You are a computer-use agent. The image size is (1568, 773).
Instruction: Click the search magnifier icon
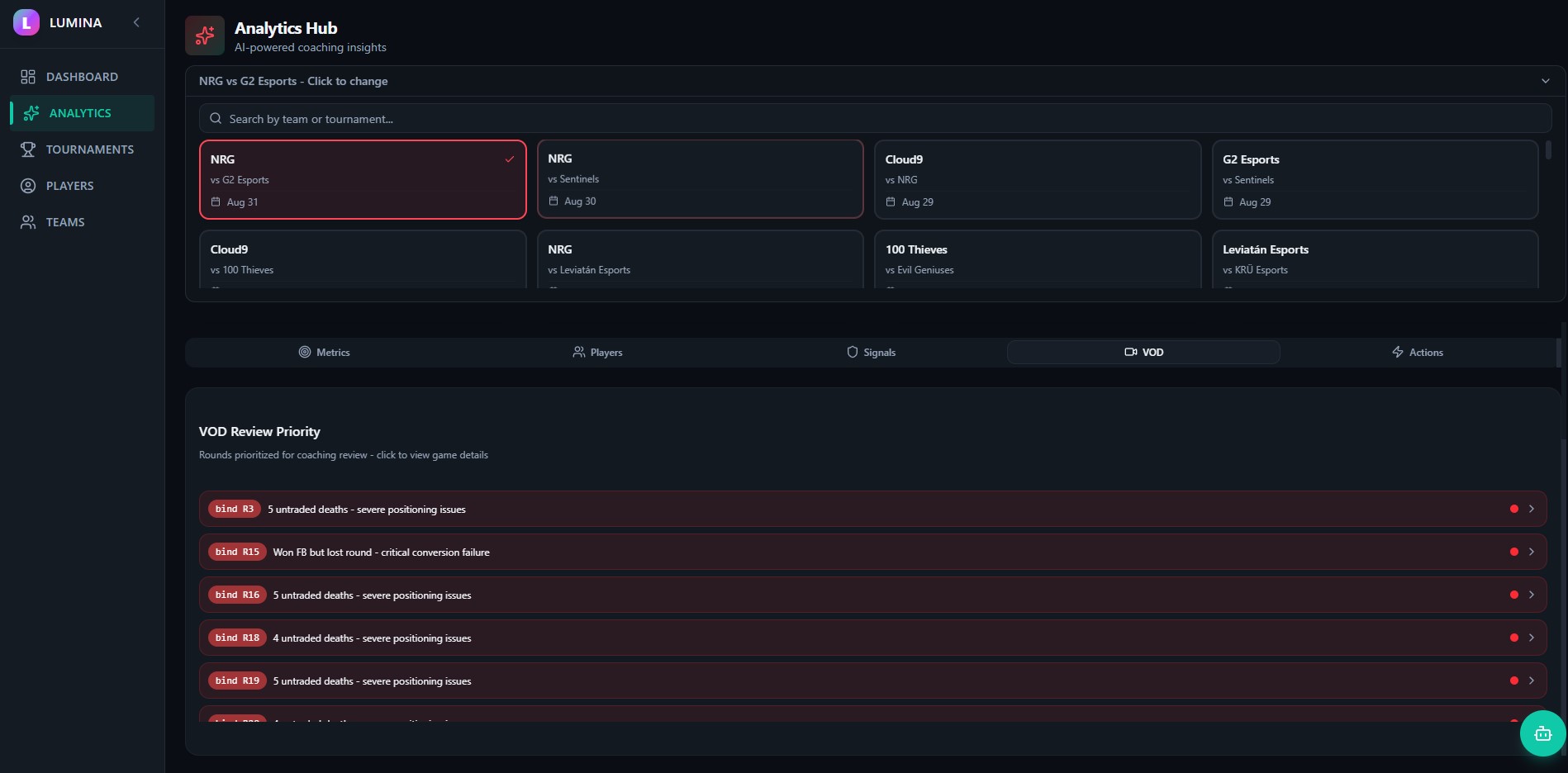pyautogui.click(x=216, y=119)
